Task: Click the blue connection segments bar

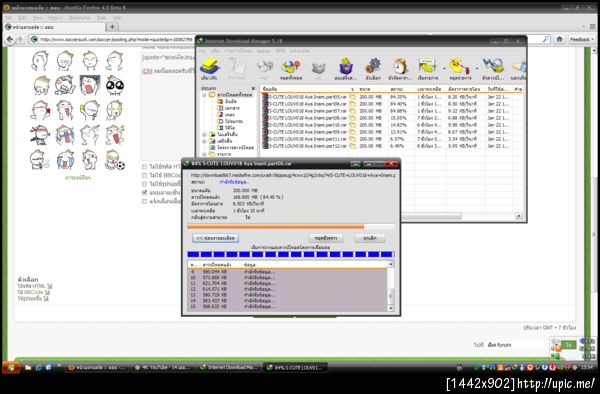Action: coord(290,254)
